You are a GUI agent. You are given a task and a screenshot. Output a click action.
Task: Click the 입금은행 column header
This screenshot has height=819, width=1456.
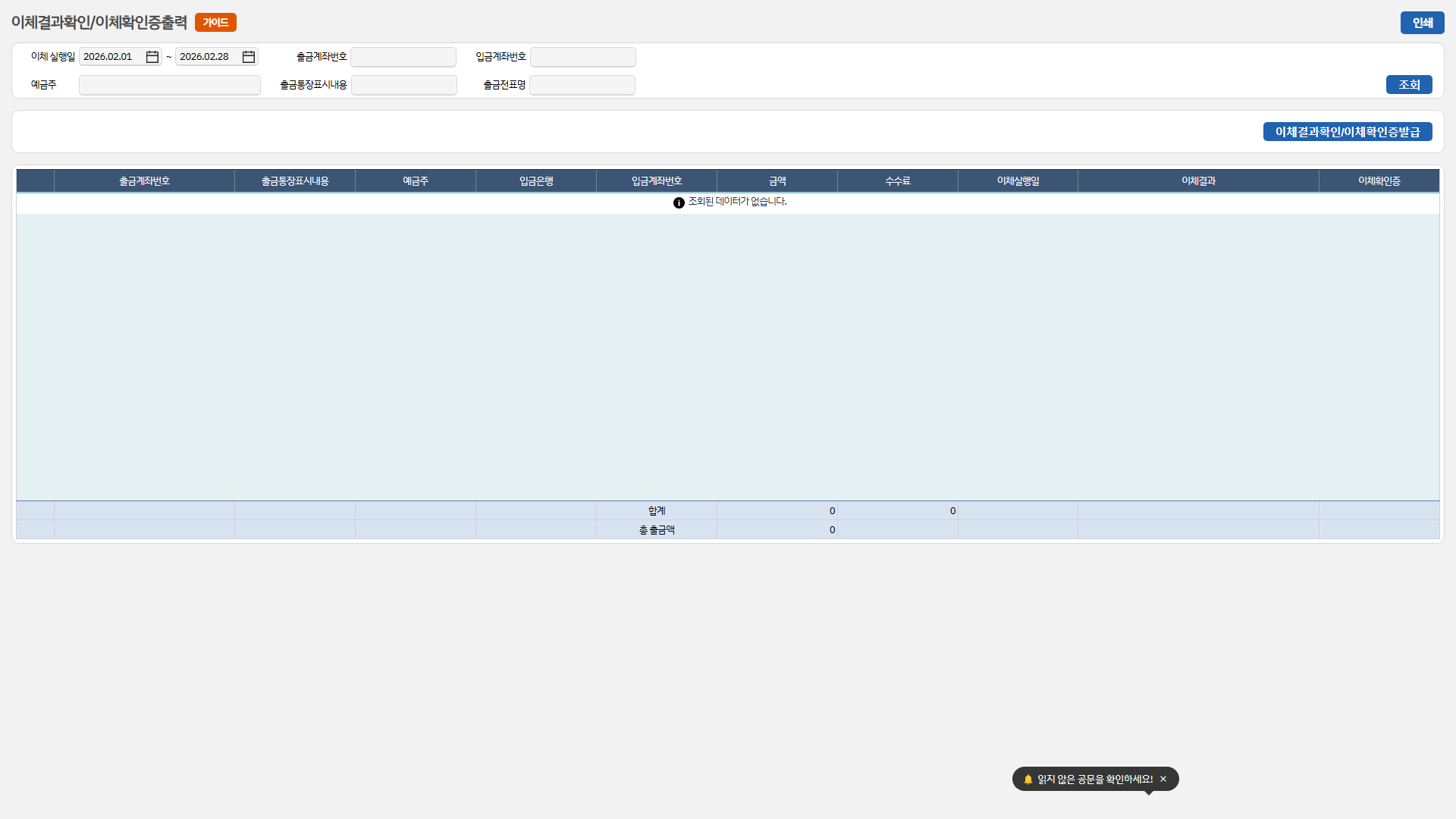[536, 181]
